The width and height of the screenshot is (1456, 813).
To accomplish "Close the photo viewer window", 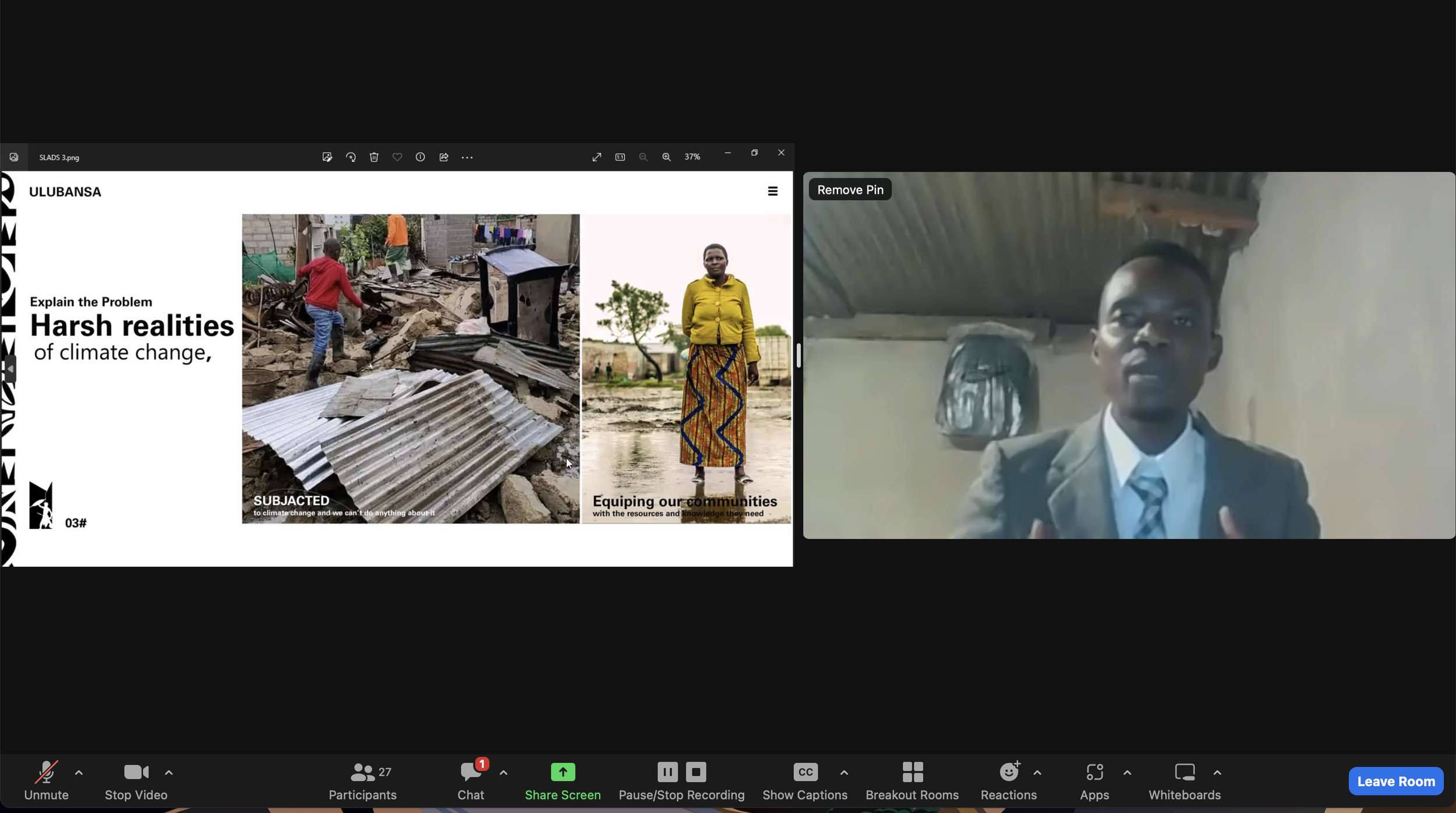I will point(781,153).
